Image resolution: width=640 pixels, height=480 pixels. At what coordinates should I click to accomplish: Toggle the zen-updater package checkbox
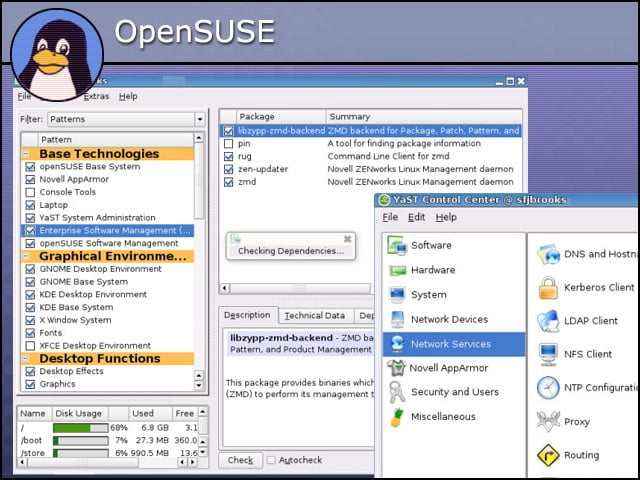pyautogui.click(x=229, y=169)
